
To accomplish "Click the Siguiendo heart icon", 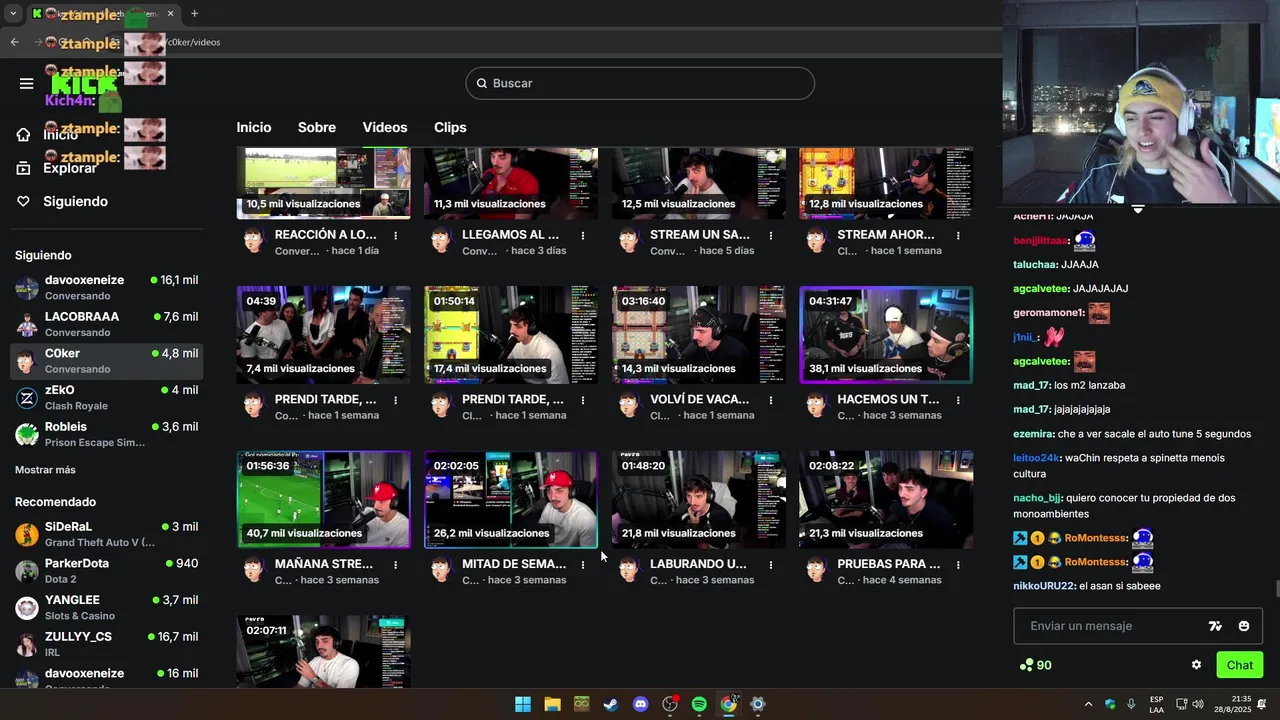I will pos(24,202).
